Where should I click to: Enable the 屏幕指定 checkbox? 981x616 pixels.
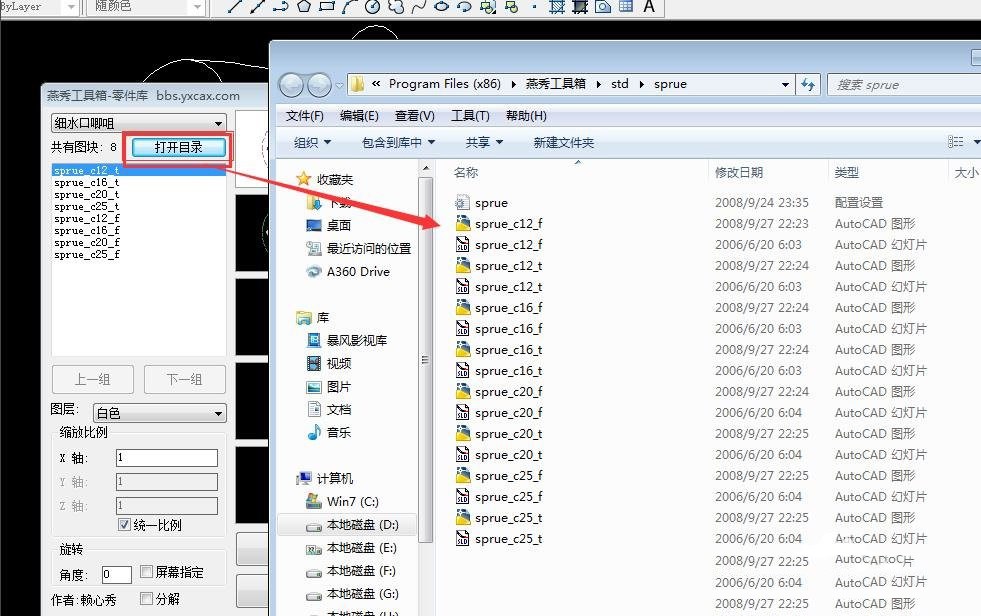pyautogui.click(x=146, y=572)
